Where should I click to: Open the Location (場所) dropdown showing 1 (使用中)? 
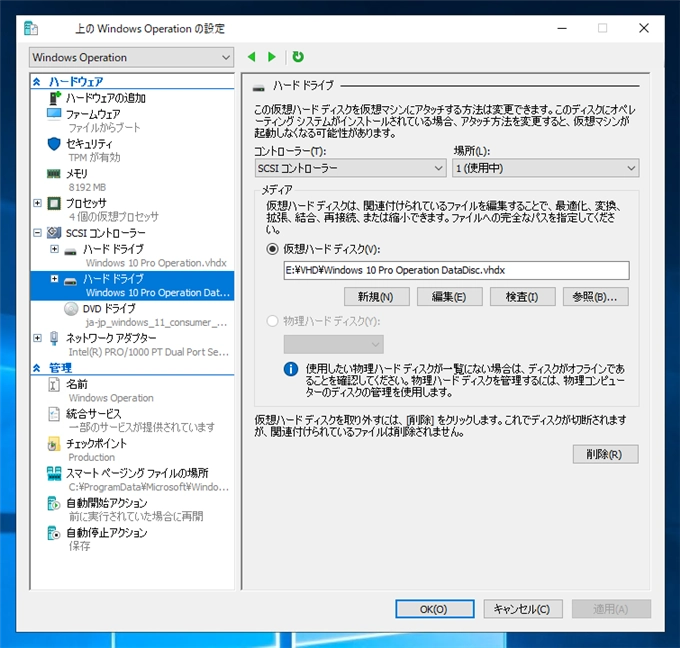(x=546, y=168)
